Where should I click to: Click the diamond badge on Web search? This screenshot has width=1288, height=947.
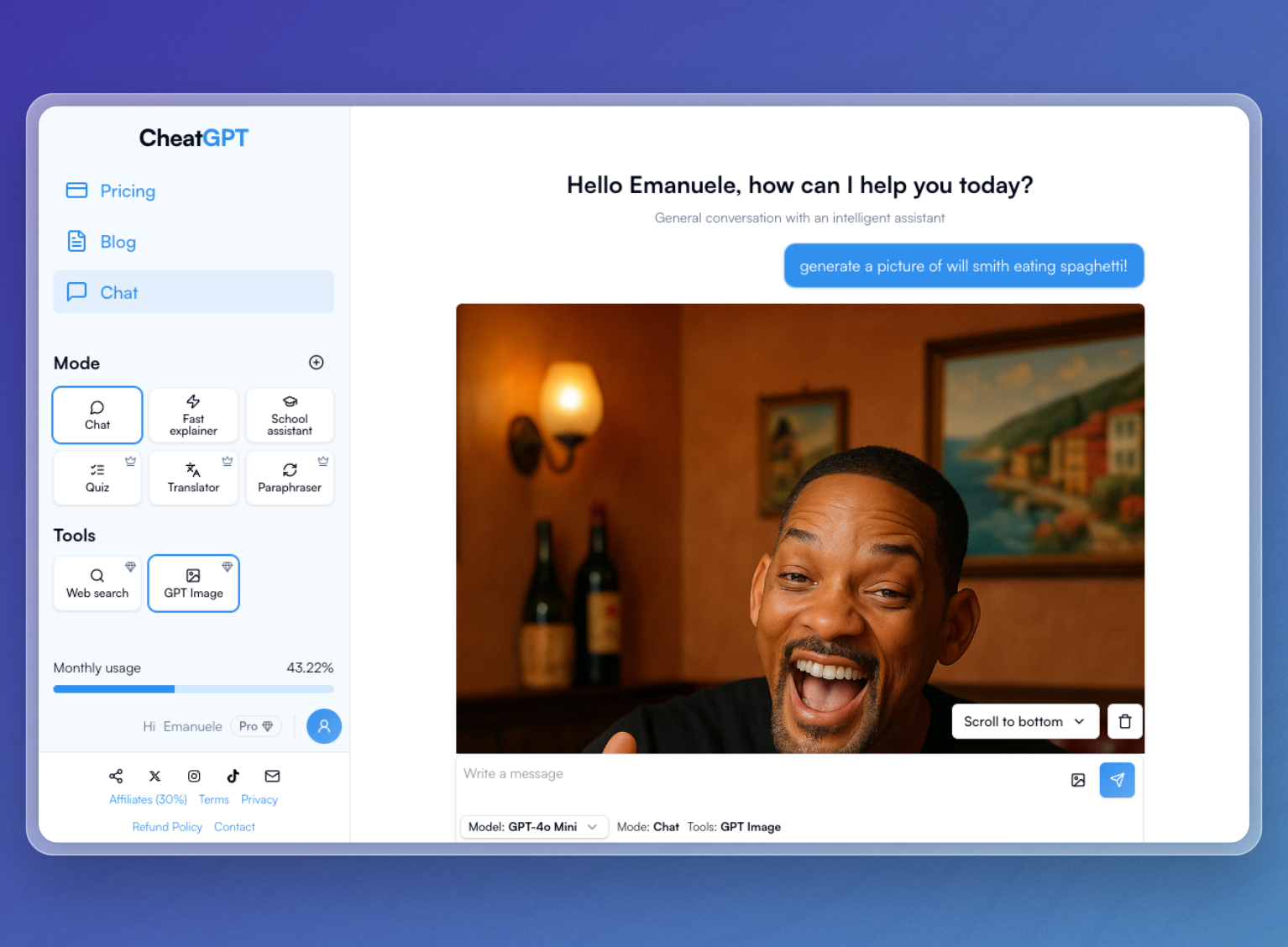coord(130,567)
